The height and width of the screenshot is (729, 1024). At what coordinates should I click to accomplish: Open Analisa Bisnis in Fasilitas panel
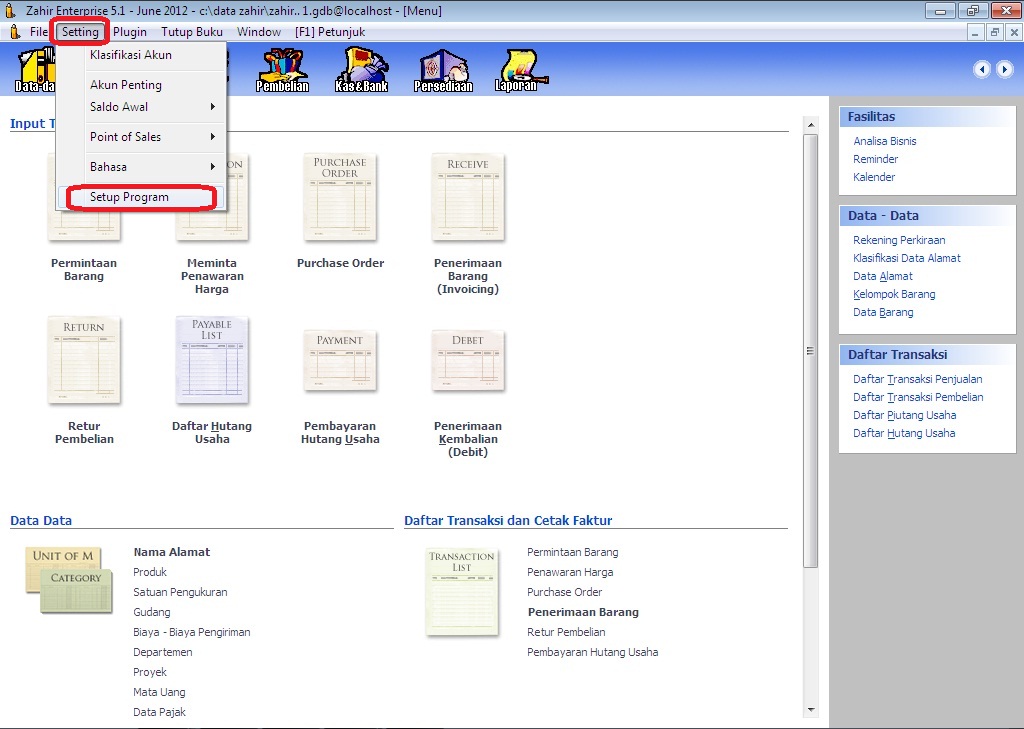click(884, 141)
